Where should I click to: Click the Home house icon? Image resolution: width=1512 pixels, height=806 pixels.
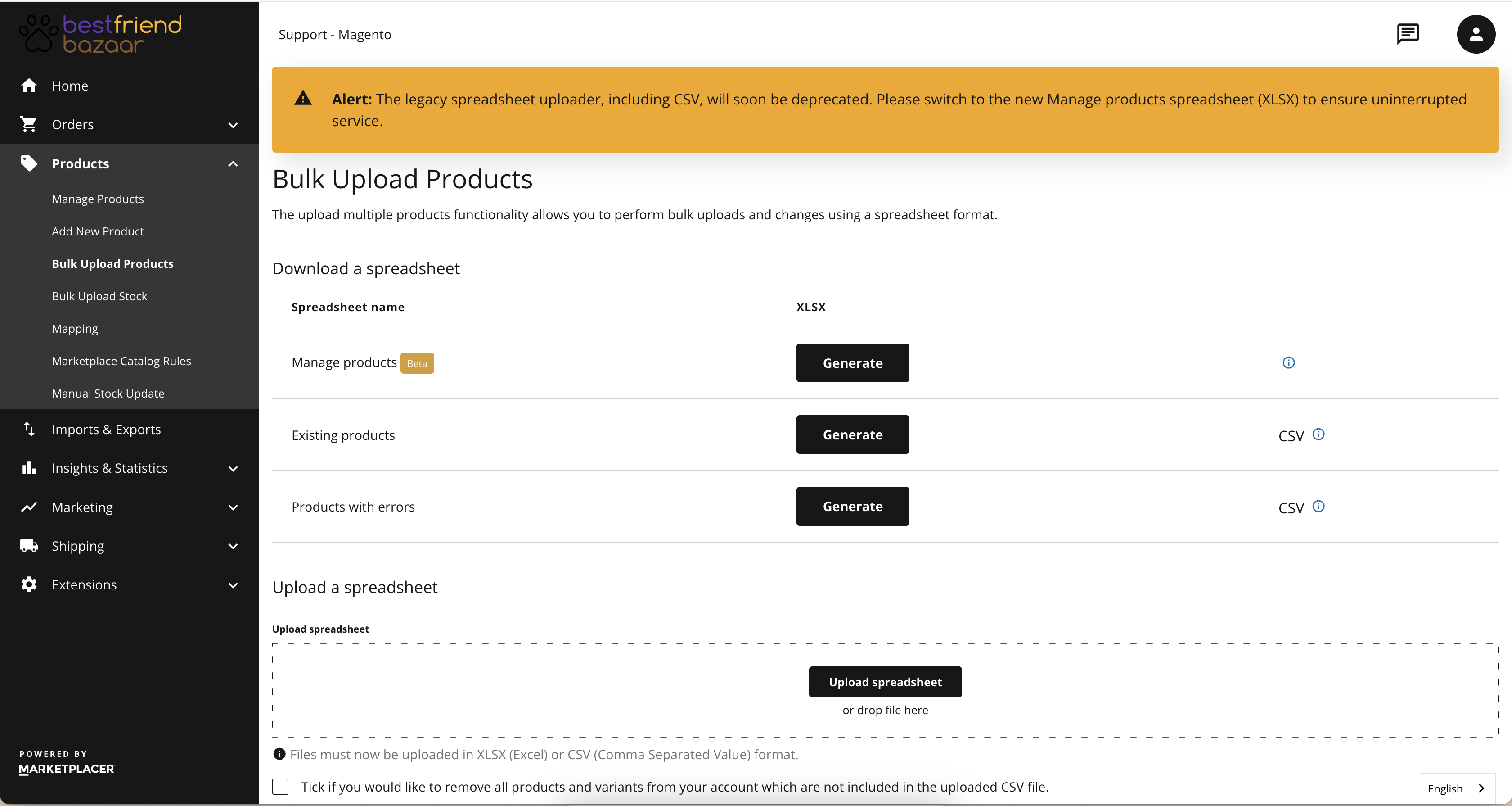[29, 86]
